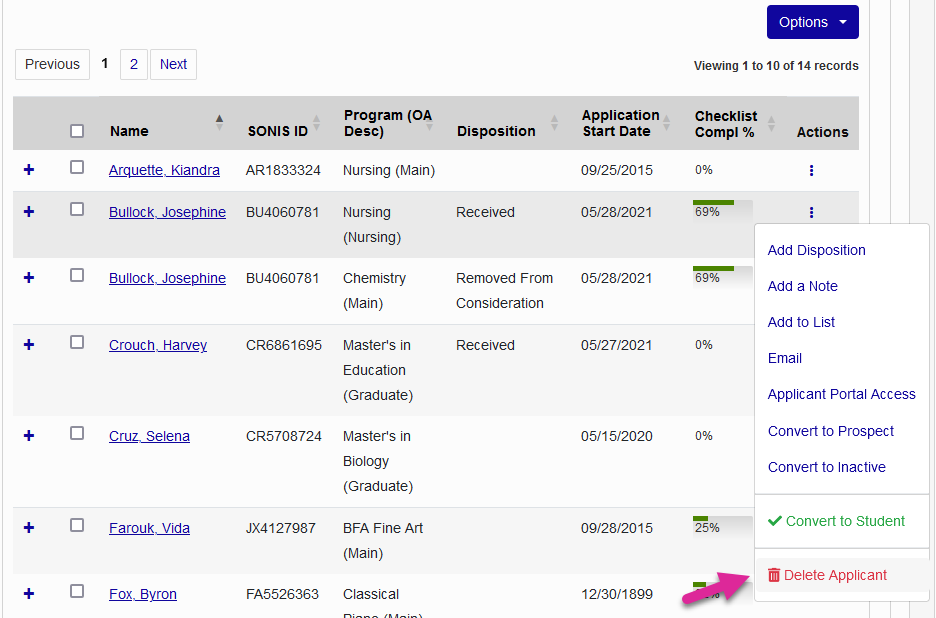The height and width of the screenshot is (618, 936).
Task: Open the actions menu for Arquette, Kiandra
Action: (811, 170)
